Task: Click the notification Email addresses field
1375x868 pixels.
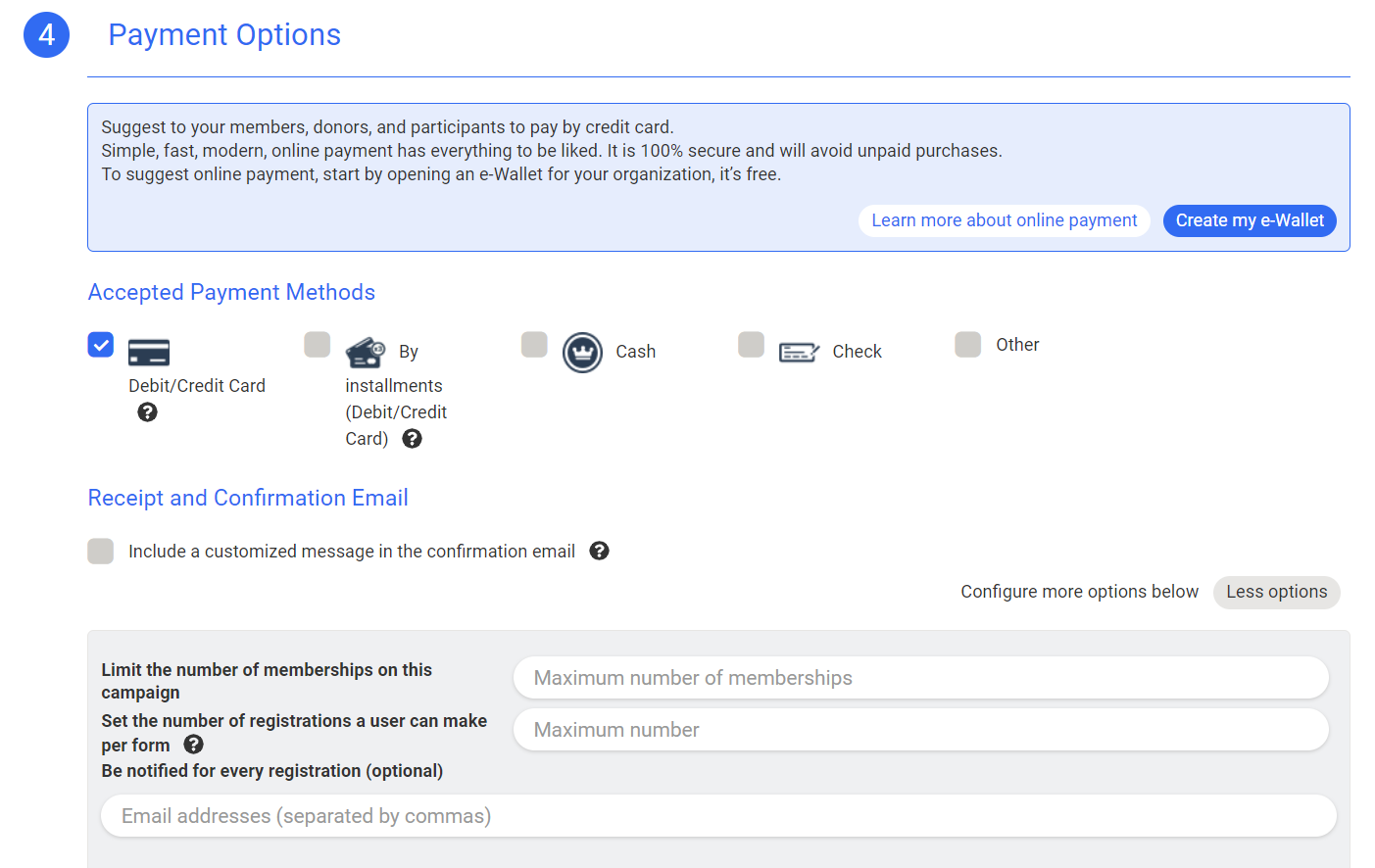Action: (x=718, y=816)
